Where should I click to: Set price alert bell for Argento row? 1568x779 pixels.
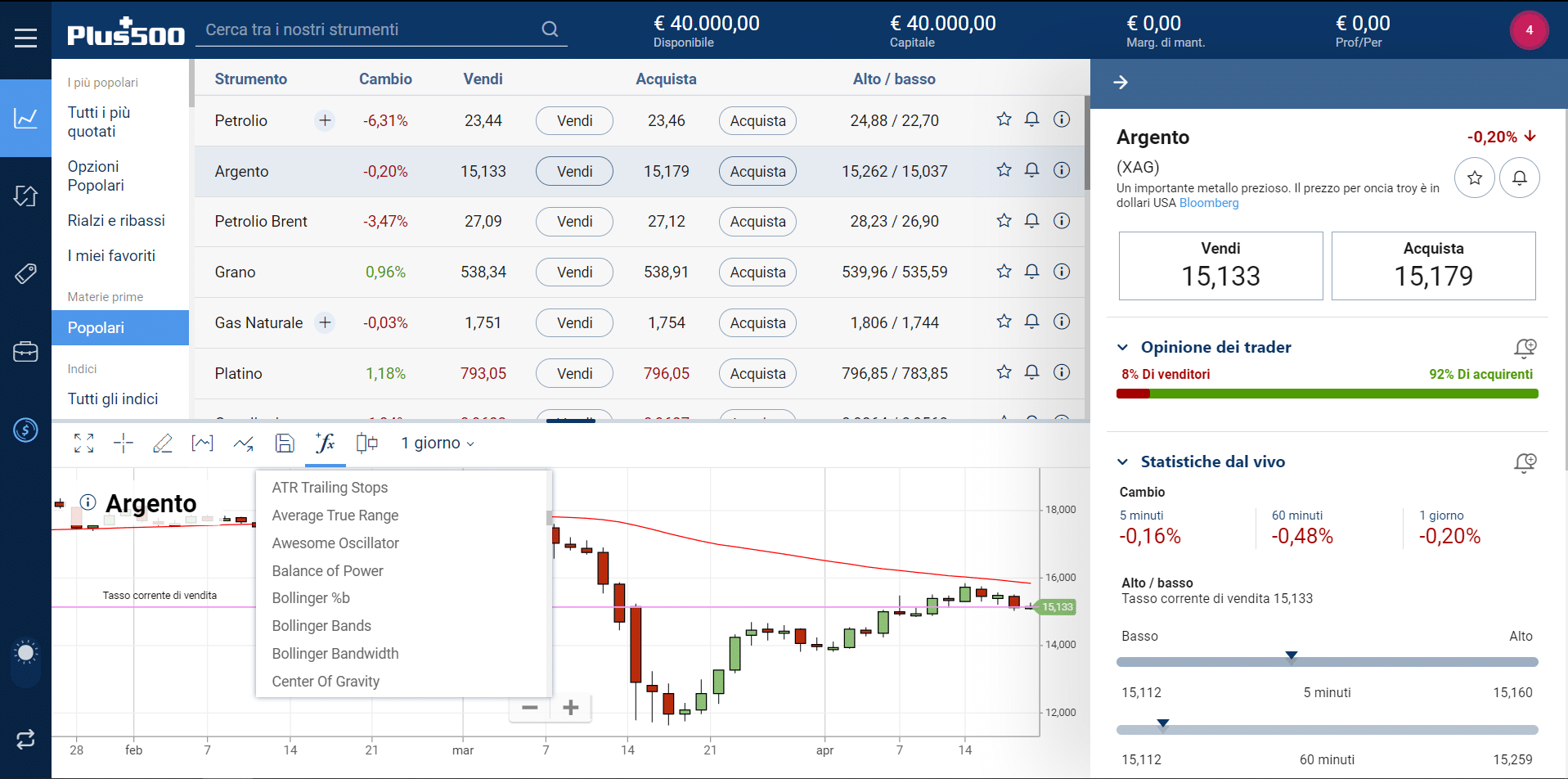click(1032, 170)
